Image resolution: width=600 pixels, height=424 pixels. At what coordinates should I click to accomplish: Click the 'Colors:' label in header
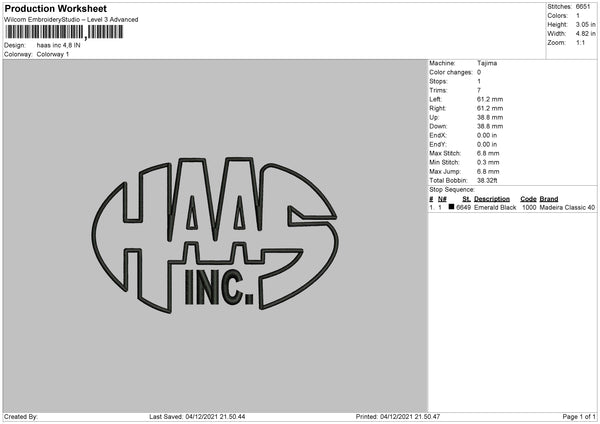click(557, 16)
